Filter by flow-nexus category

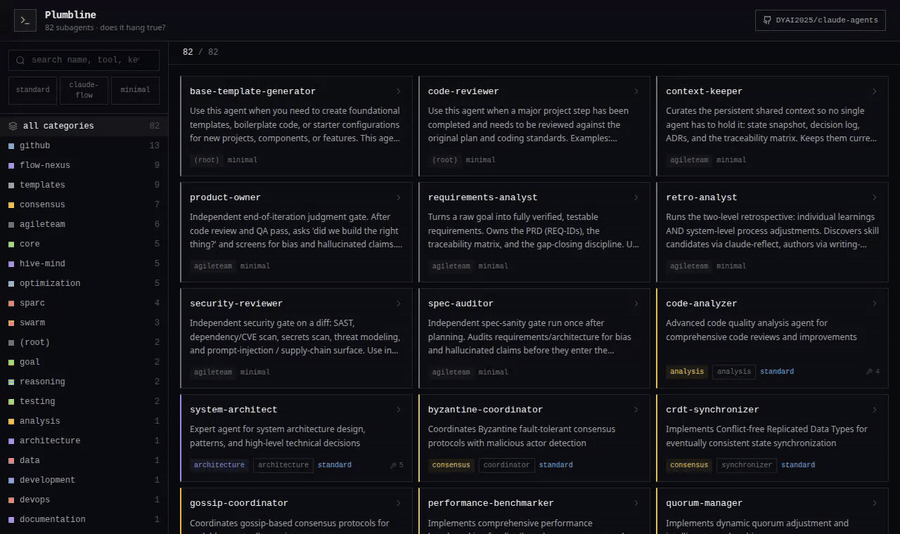(84, 165)
